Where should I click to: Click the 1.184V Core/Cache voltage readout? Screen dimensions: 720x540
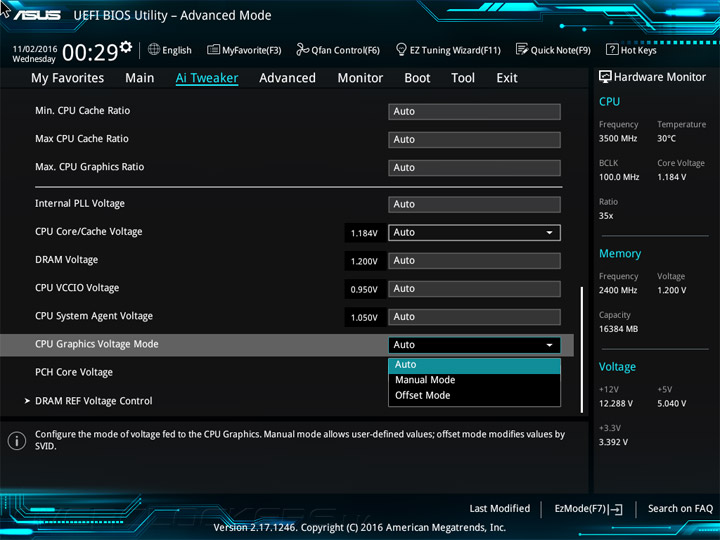point(364,233)
